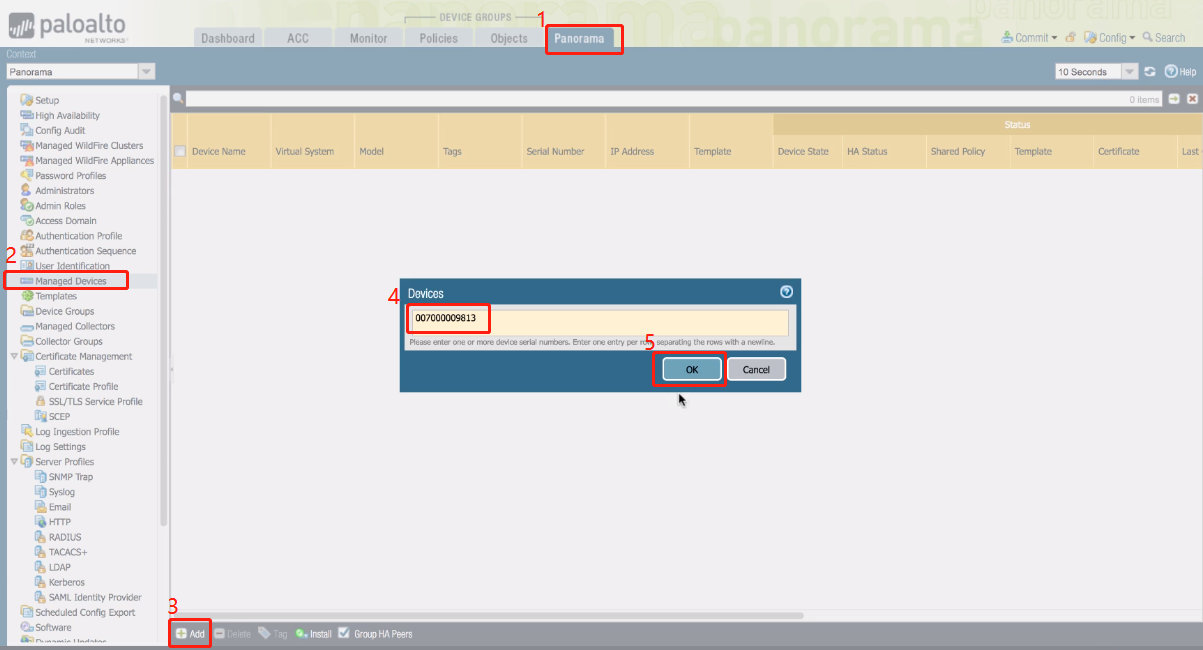Uncheck the Group HA Peers checkbox
Image resolution: width=1203 pixels, height=650 pixels.
(344, 634)
